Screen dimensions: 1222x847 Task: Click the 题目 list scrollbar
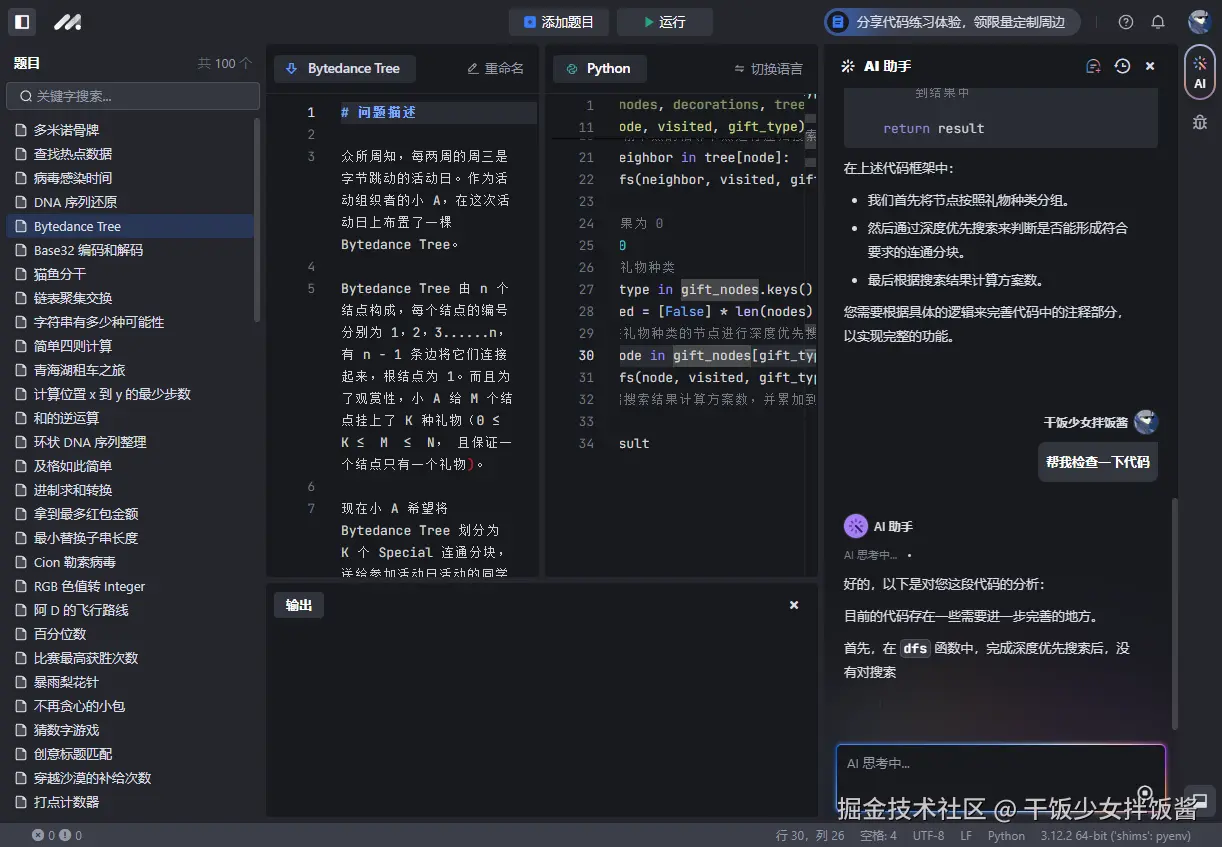[257, 220]
